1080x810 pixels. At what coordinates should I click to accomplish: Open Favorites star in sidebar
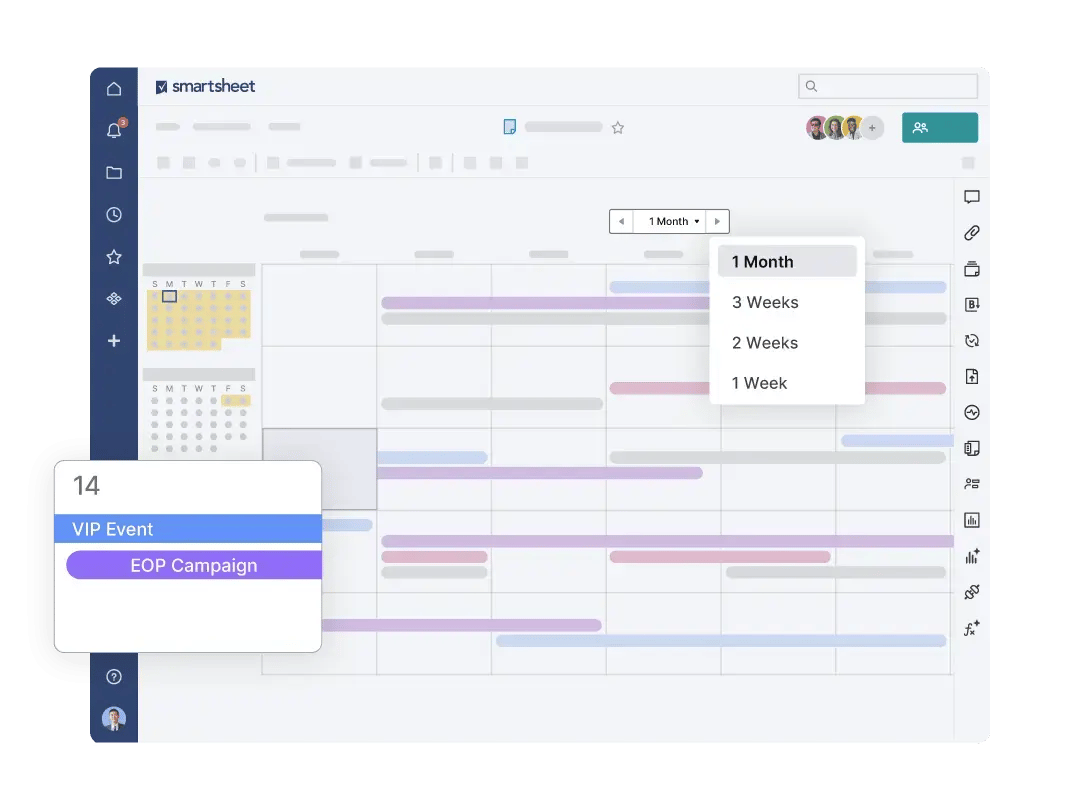[x=114, y=257]
